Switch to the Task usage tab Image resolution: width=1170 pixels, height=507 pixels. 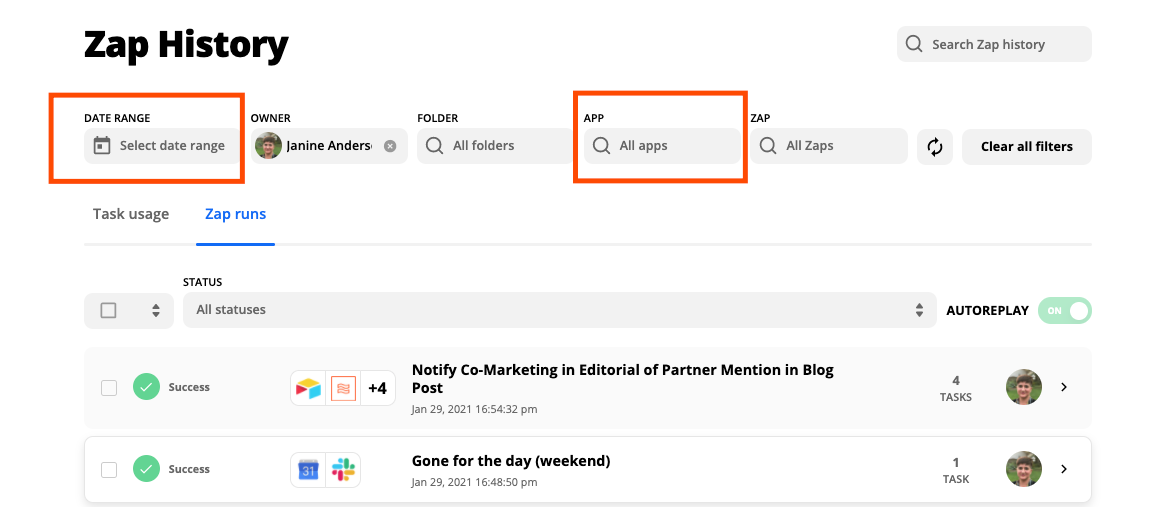point(131,214)
